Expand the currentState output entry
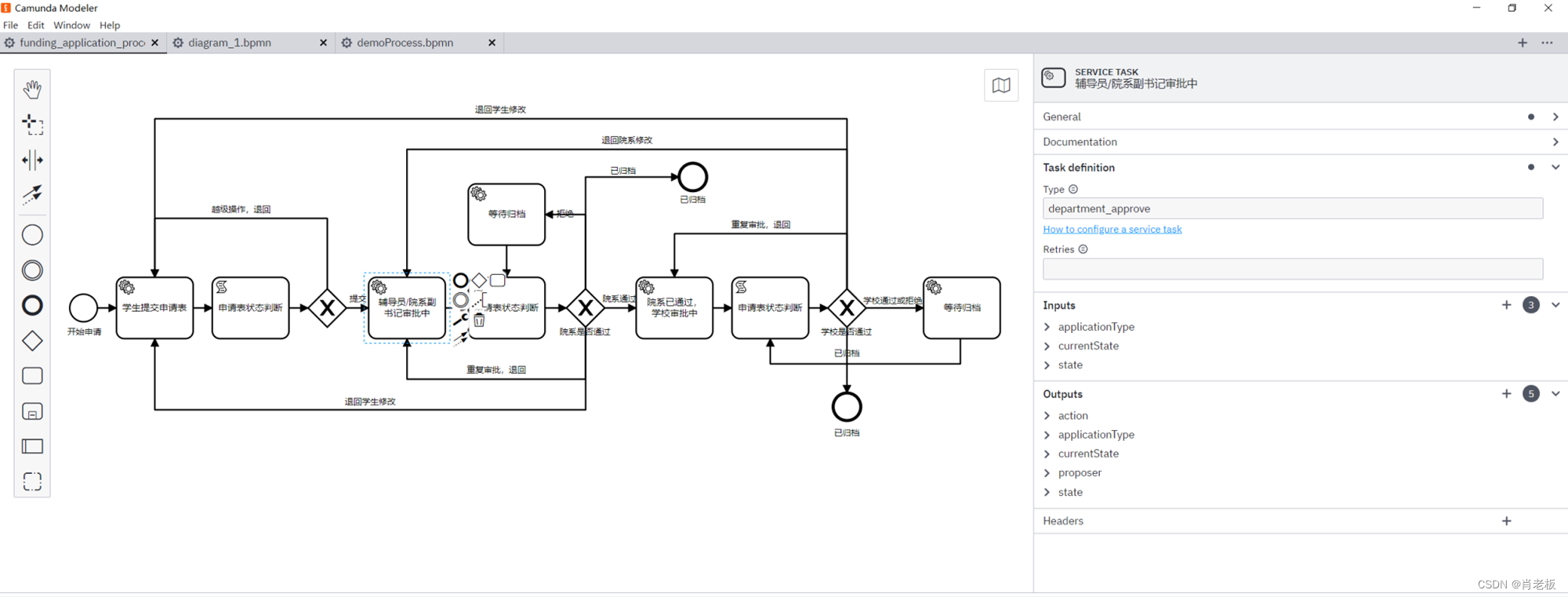The width and height of the screenshot is (1568, 597). [x=1047, y=454]
